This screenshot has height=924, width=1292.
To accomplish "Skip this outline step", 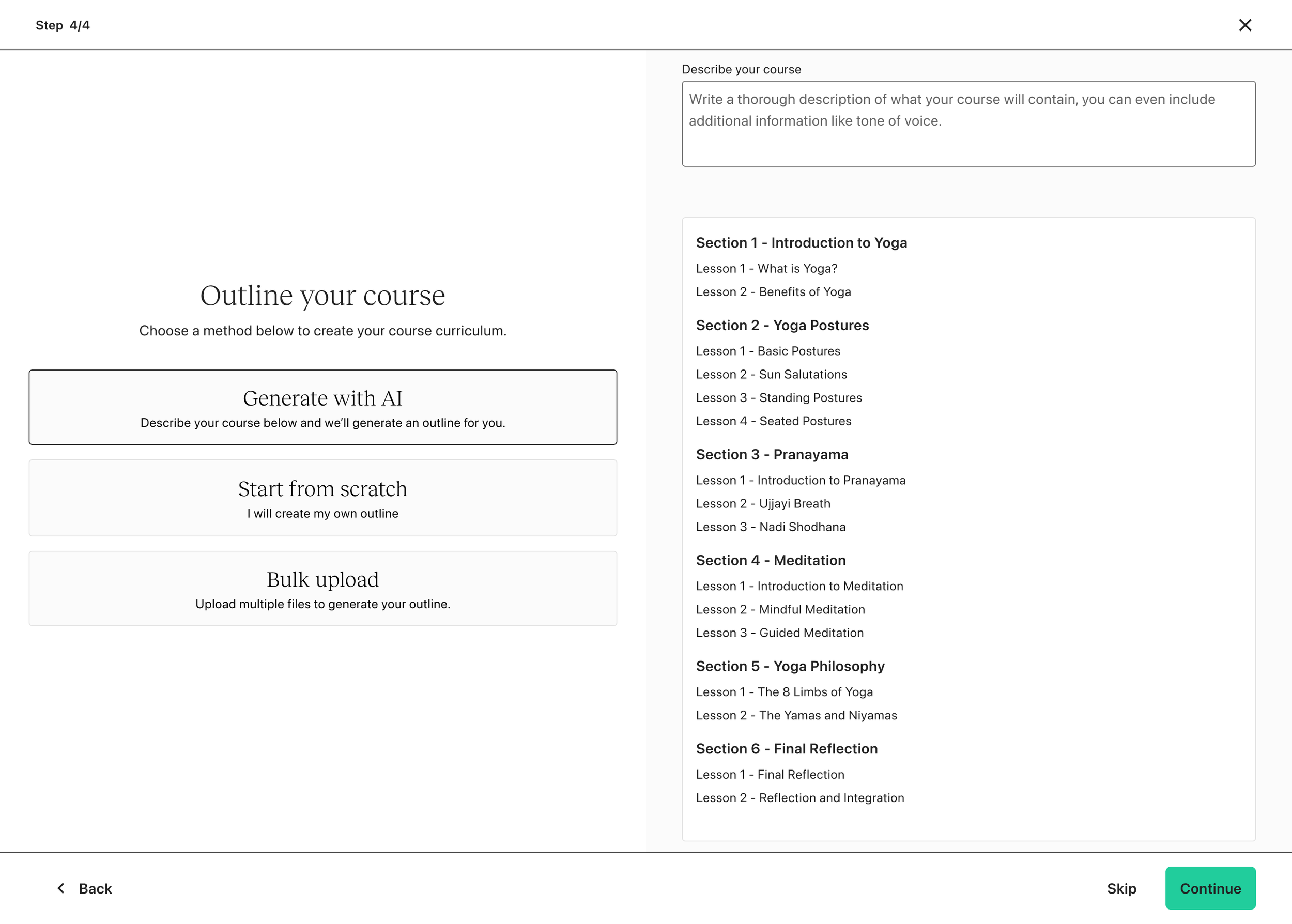I will coord(1121,888).
